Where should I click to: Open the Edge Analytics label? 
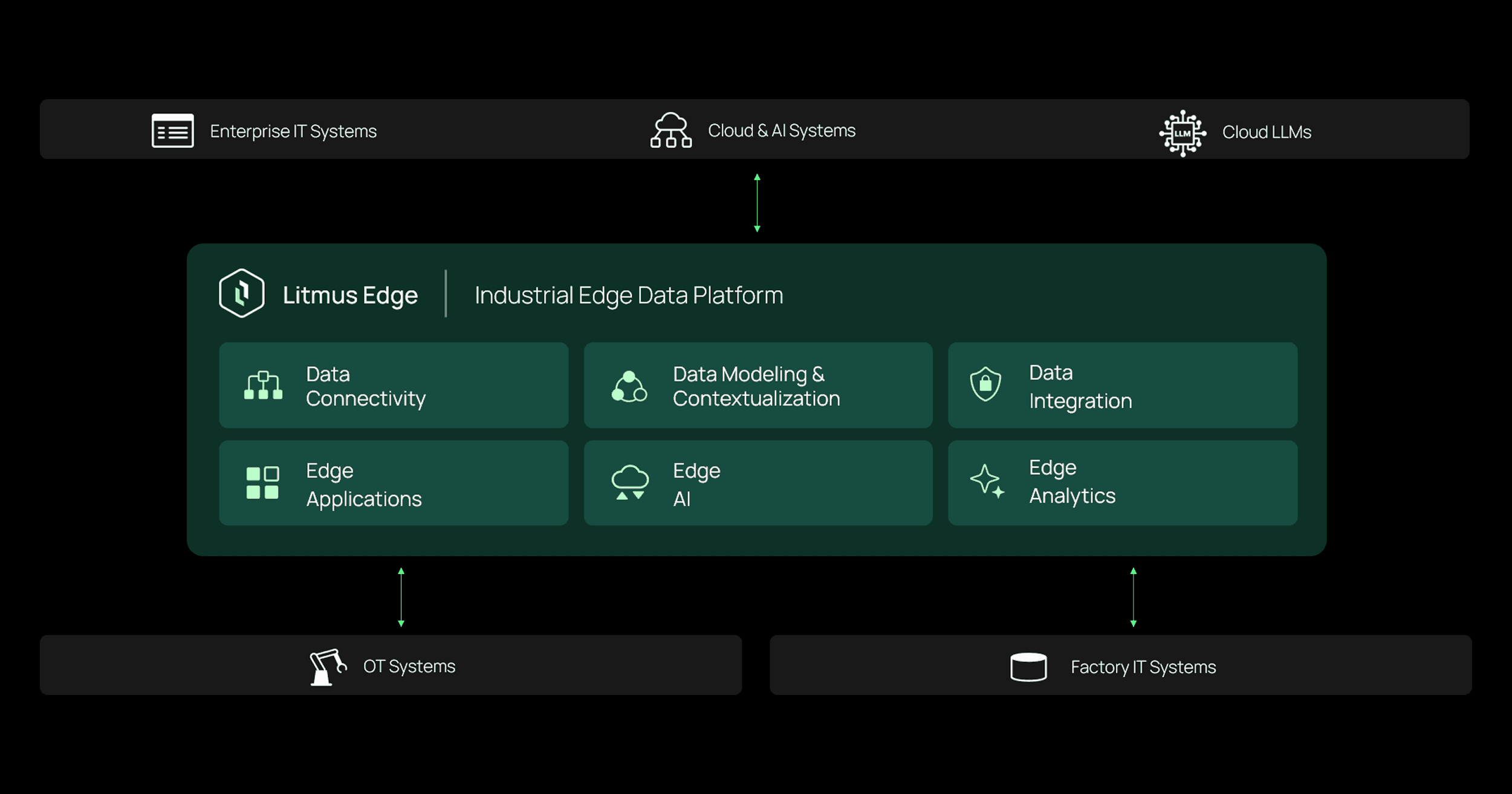pyautogui.click(x=1072, y=482)
